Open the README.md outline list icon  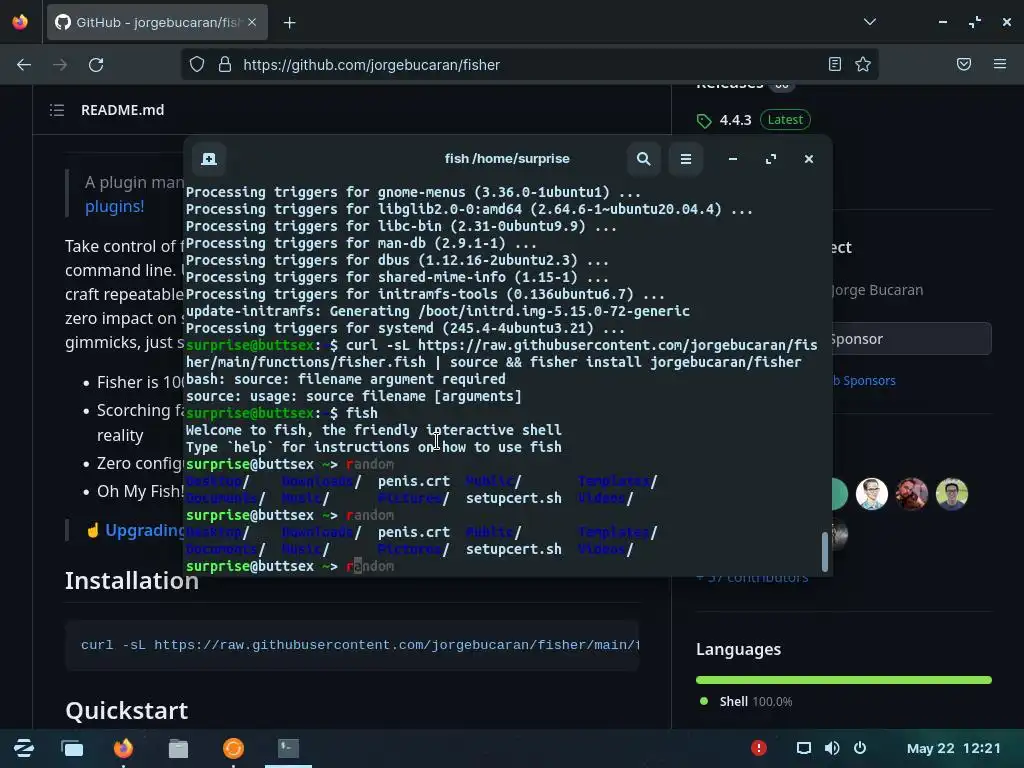tap(57, 110)
